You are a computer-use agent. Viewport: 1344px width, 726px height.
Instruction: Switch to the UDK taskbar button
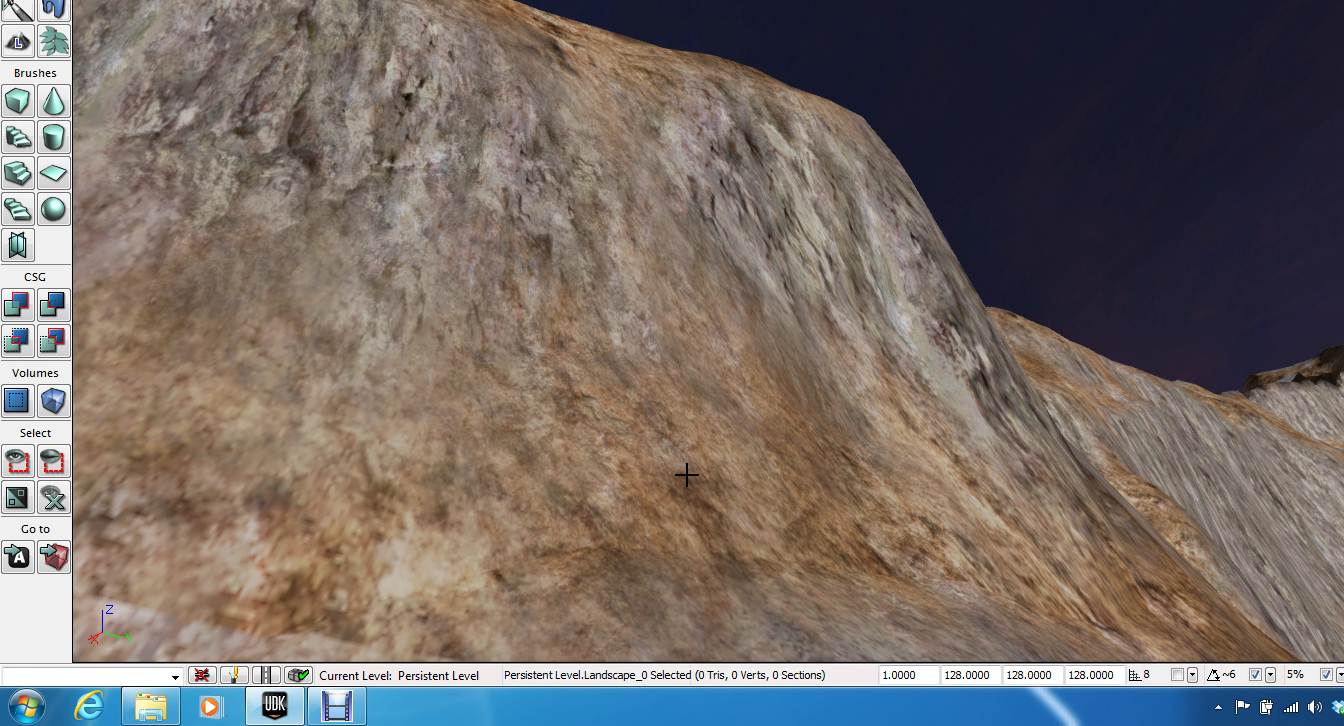(274, 706)
